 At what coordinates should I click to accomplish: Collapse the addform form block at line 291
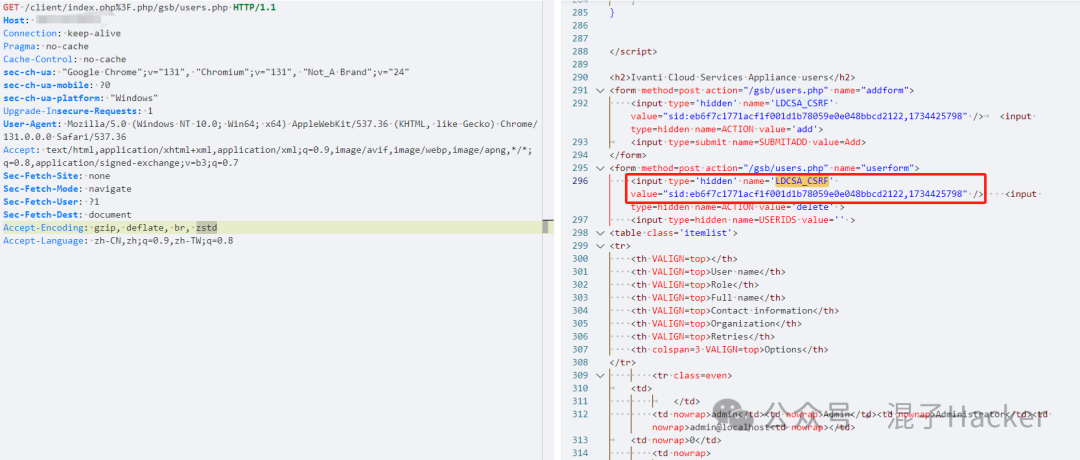pos(600,90)
